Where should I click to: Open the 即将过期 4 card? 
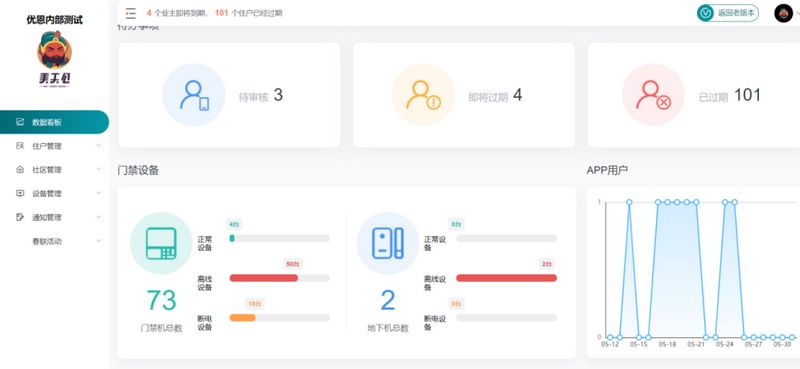(464, 95)
